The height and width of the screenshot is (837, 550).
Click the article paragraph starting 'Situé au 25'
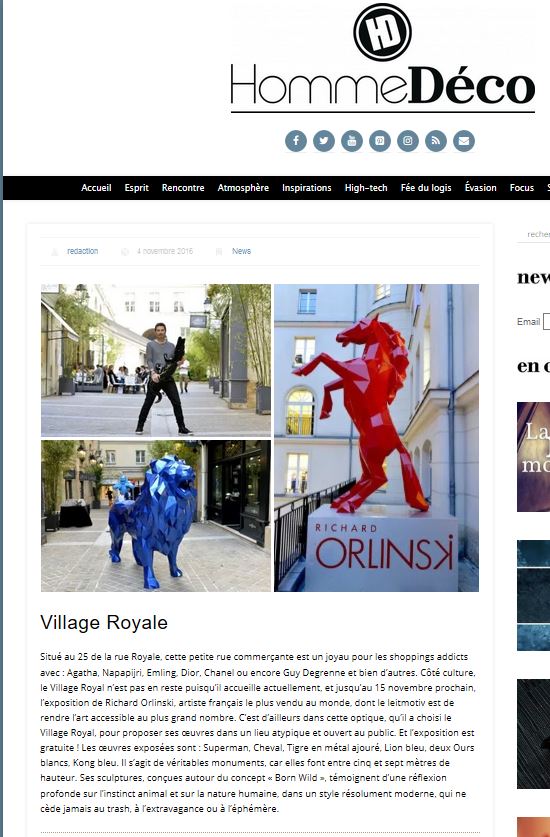tap(258, 732)
